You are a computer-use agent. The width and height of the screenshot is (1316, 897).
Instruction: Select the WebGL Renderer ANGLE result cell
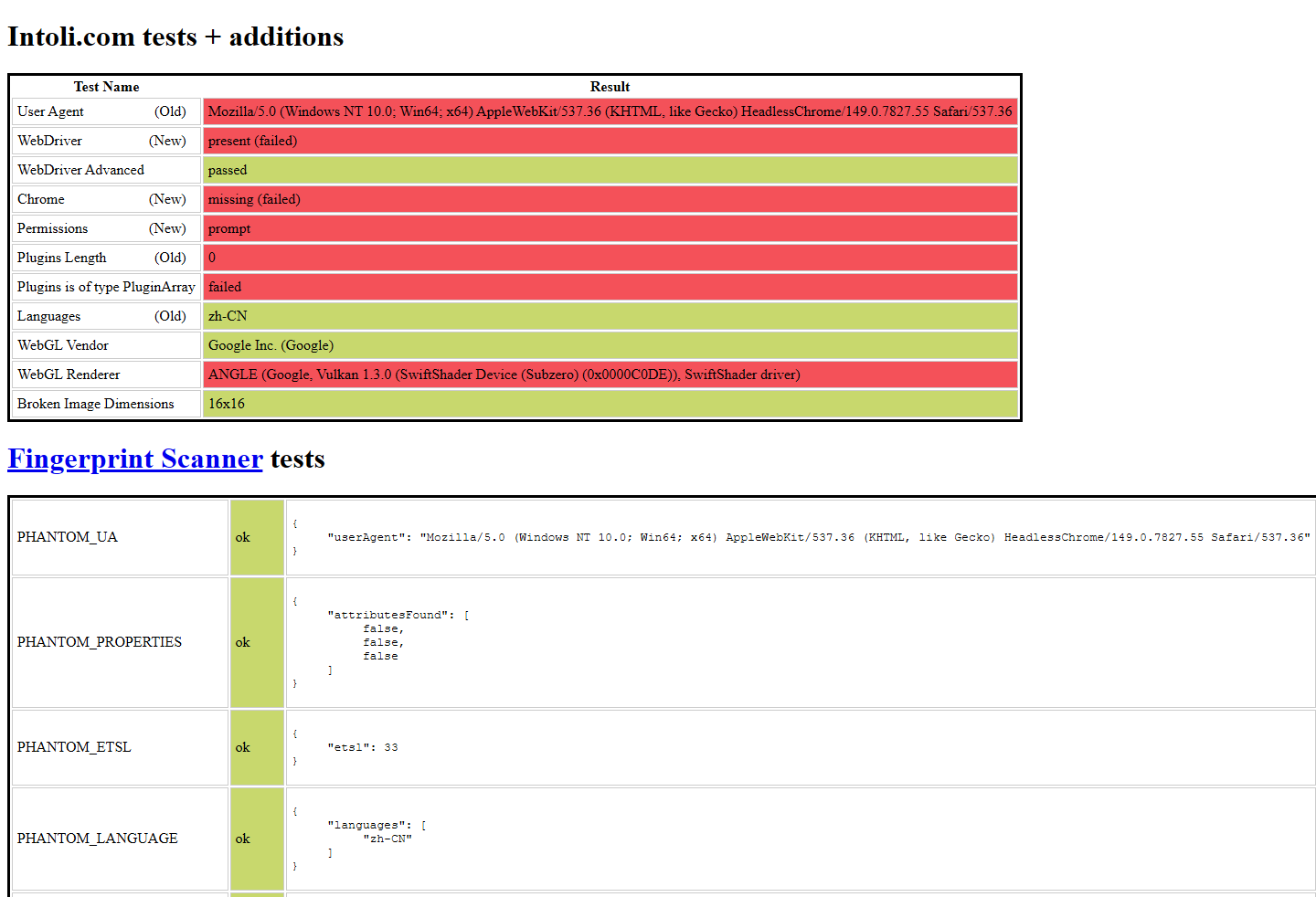coord(610,375)
